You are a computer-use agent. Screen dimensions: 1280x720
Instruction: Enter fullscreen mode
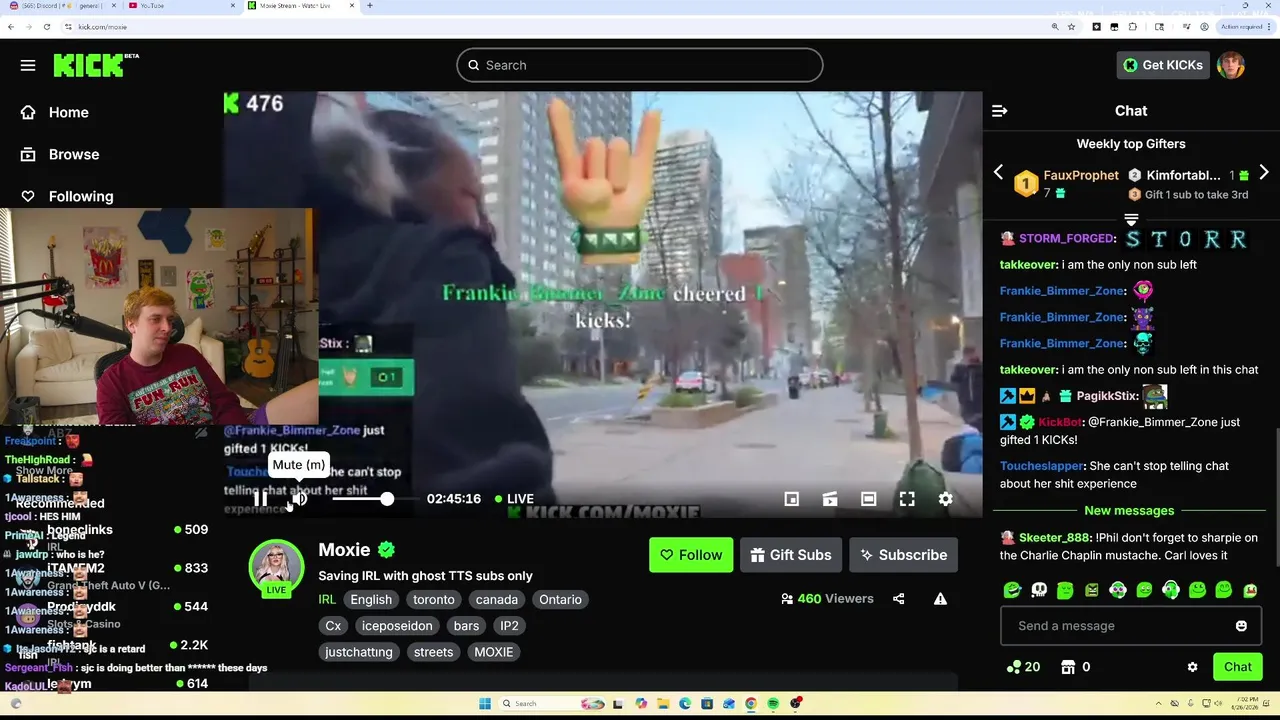click(907, 499)
